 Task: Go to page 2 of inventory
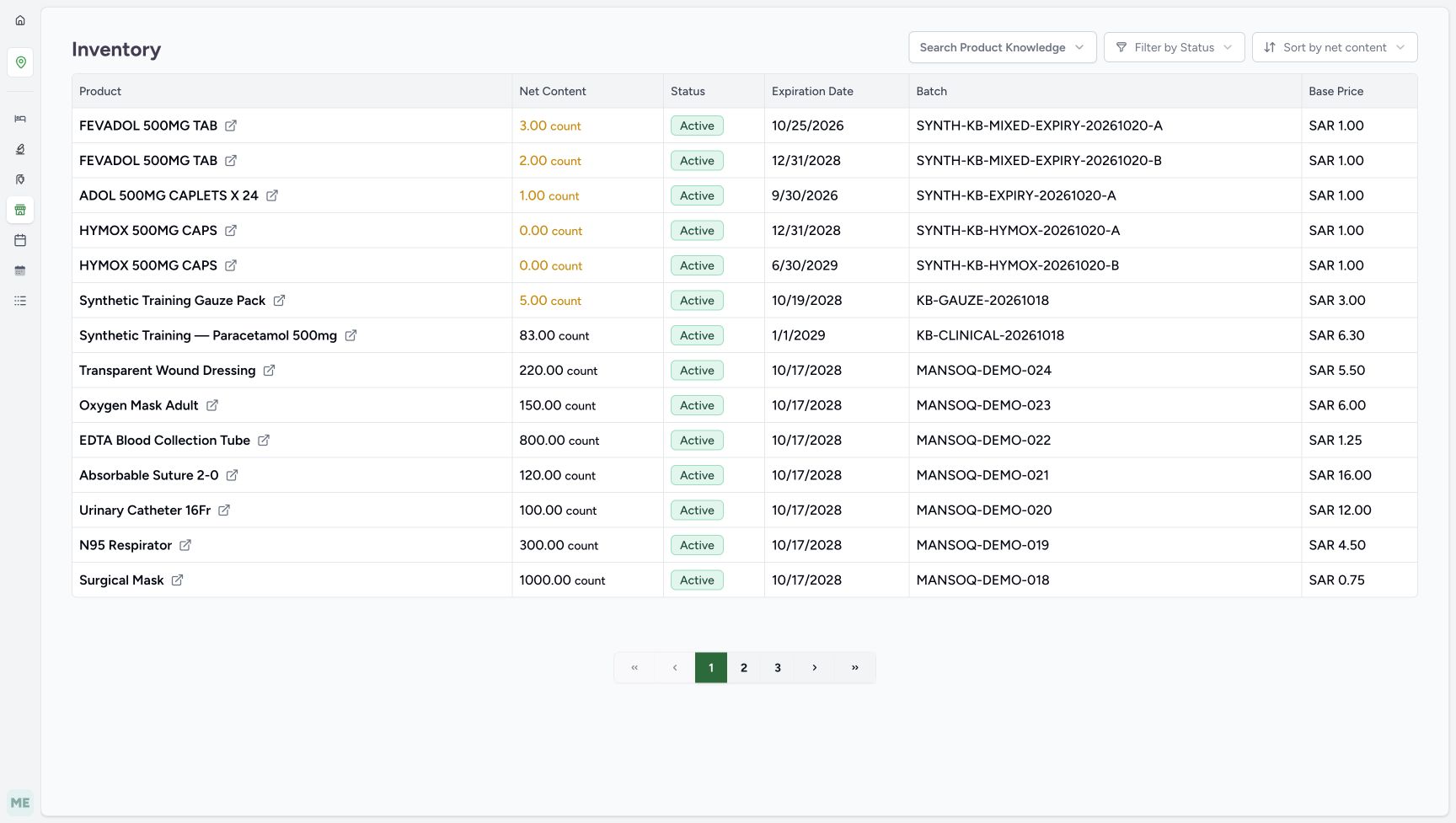point(744,668)
